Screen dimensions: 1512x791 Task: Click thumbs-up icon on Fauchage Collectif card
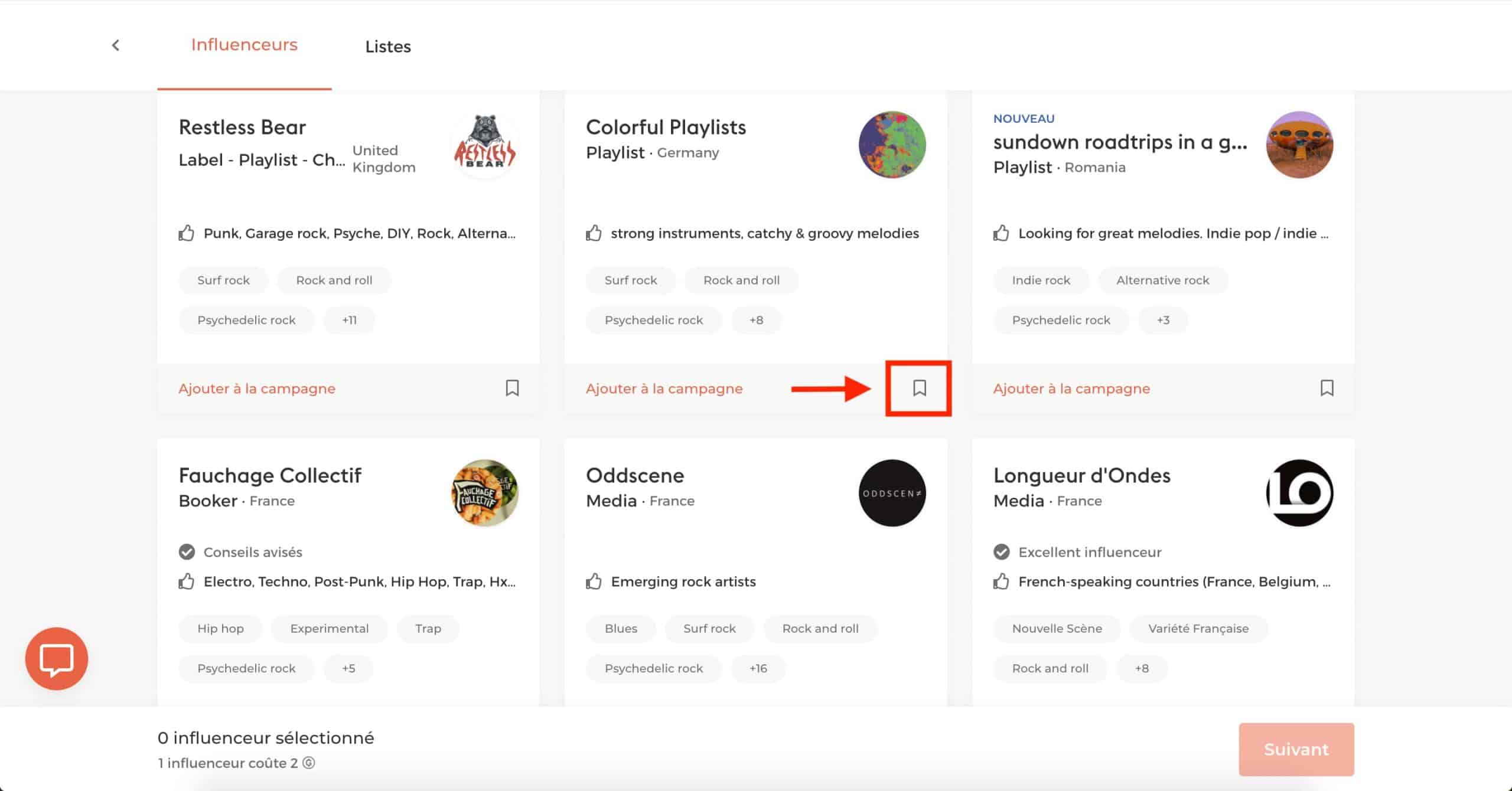186,581
